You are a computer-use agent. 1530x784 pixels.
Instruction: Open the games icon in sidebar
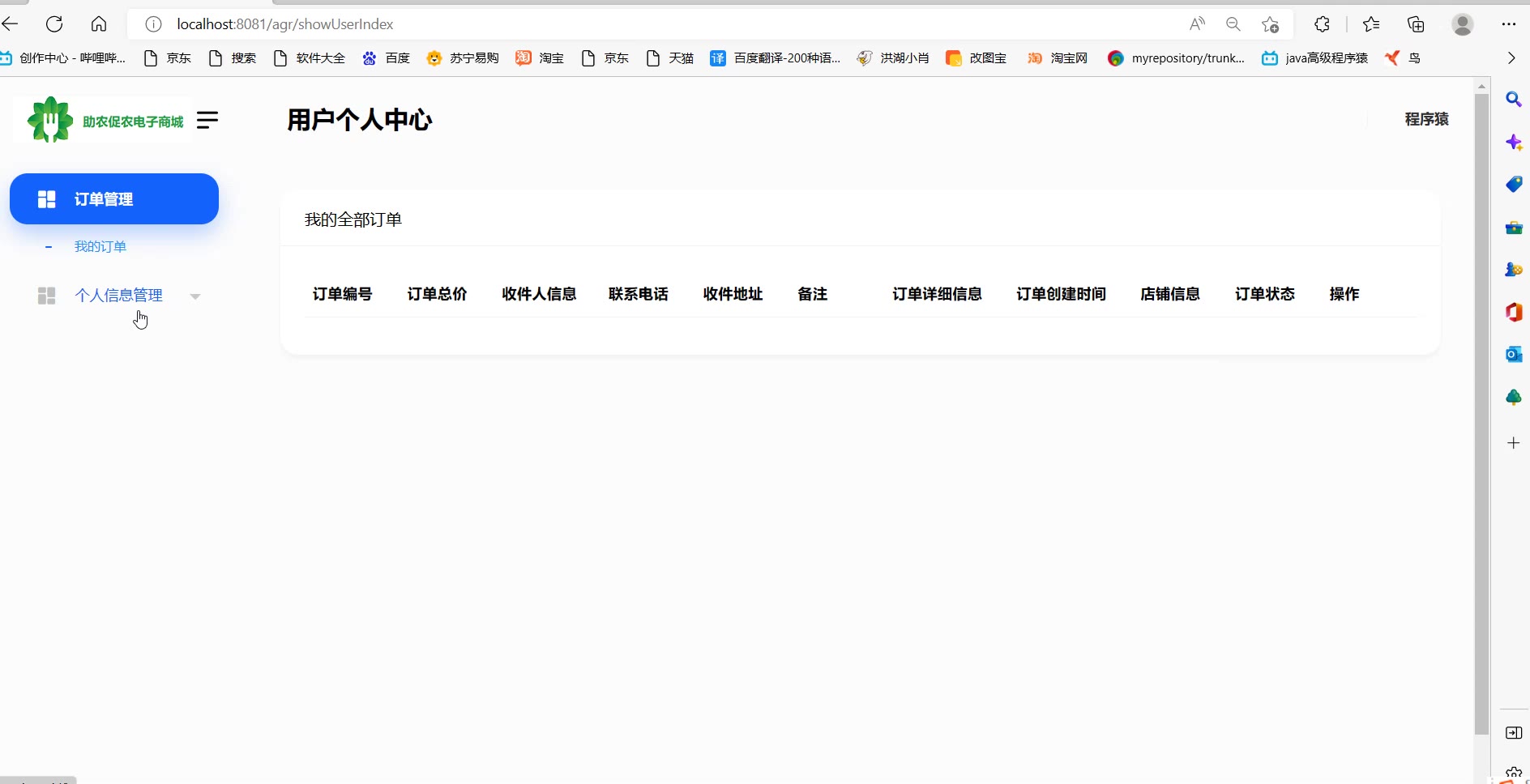click(x=1513, y=270)
